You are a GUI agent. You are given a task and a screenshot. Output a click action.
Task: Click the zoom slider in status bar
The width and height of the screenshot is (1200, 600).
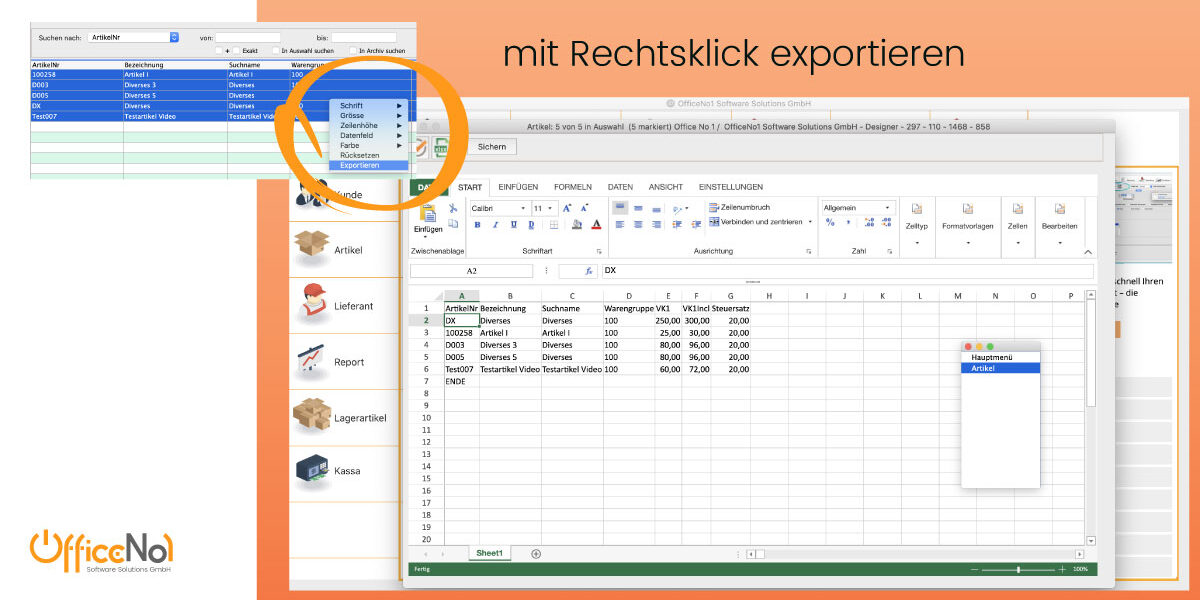click(x=1019, y=569)
